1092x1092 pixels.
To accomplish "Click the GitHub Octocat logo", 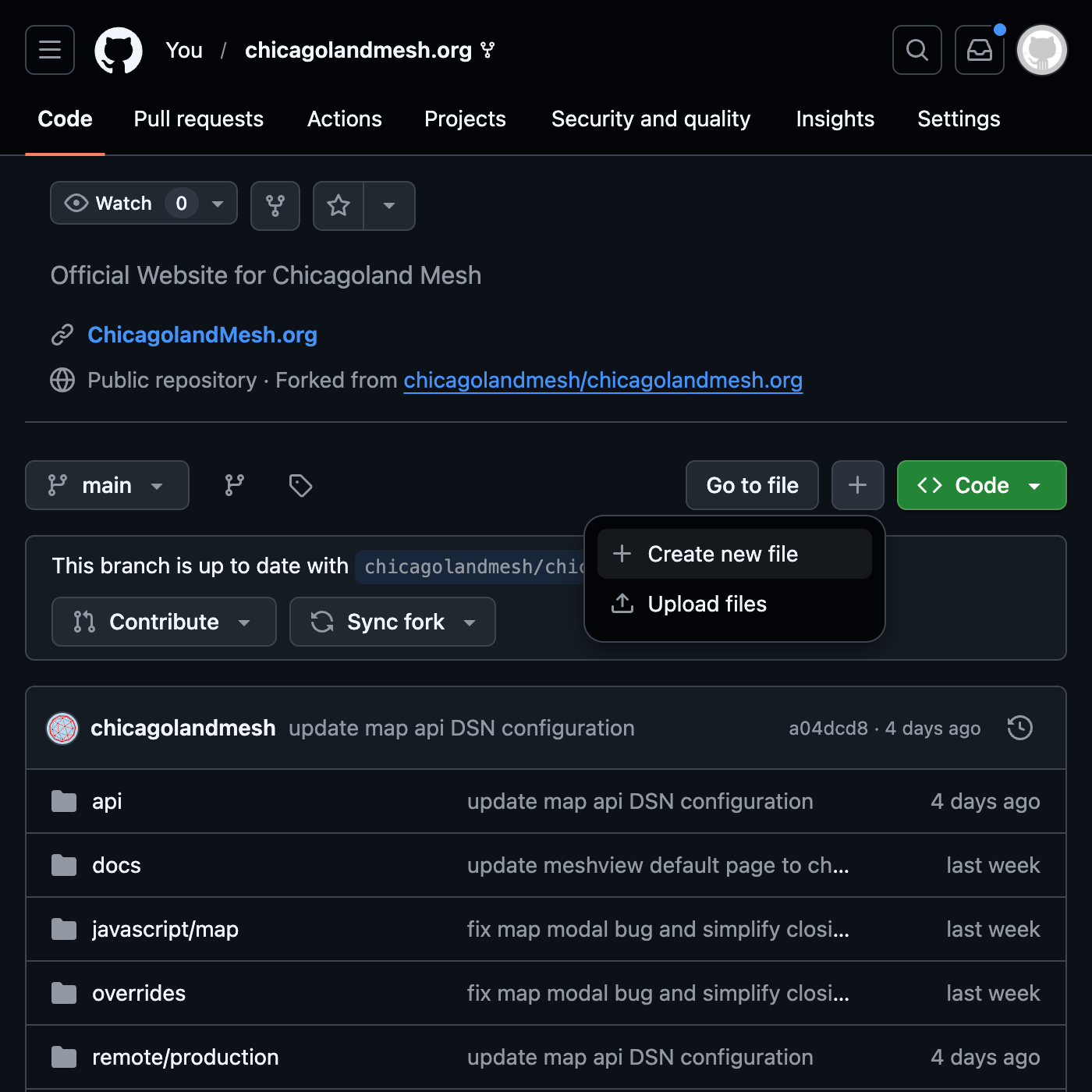I will coord(119,51).
